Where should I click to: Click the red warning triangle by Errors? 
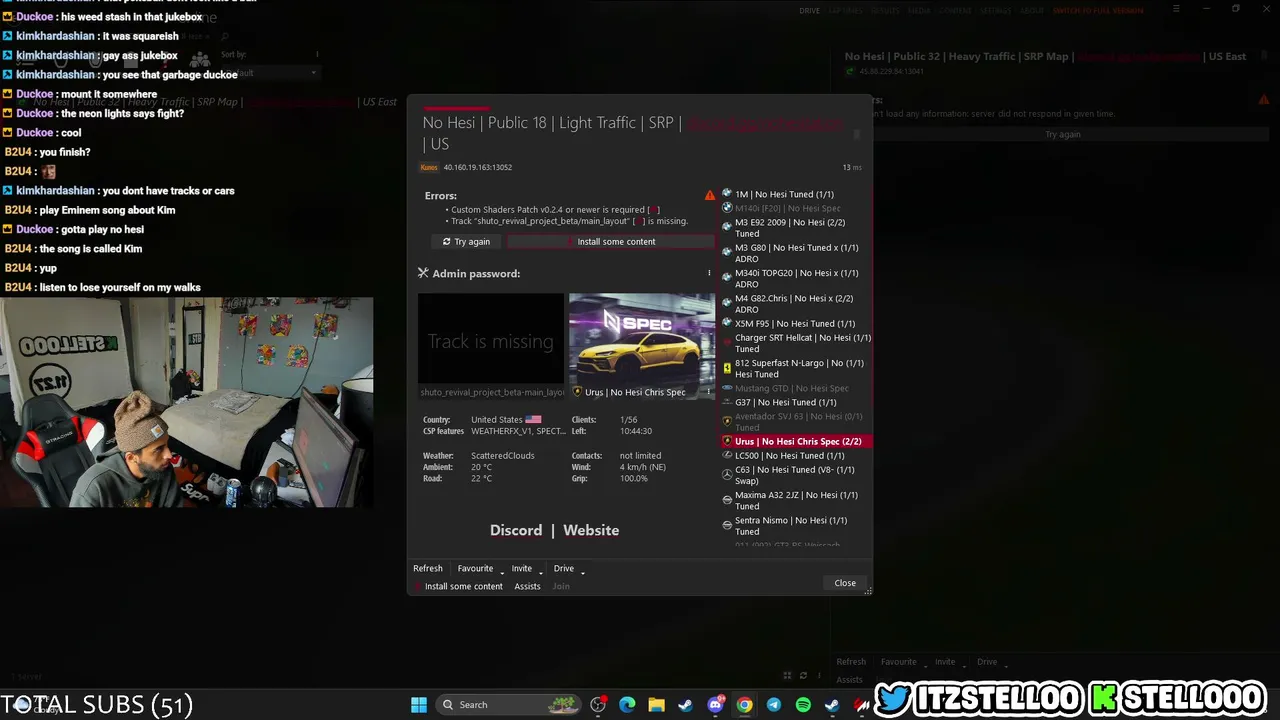[x=710, y=195]
